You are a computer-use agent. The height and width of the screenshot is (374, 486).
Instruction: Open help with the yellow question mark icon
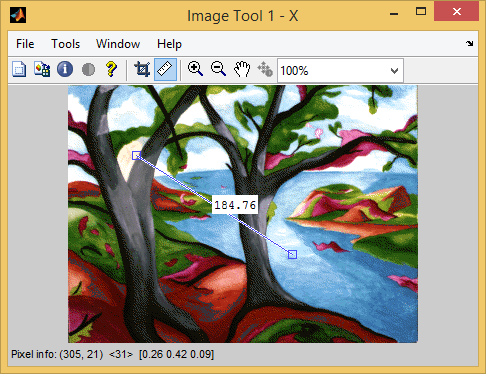tap(111, 69)
